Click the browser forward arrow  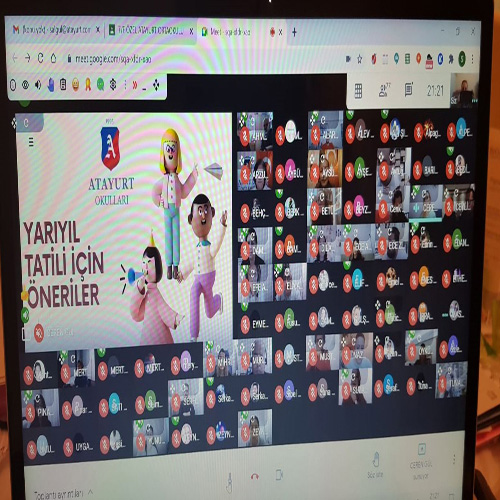coord(28,58)
